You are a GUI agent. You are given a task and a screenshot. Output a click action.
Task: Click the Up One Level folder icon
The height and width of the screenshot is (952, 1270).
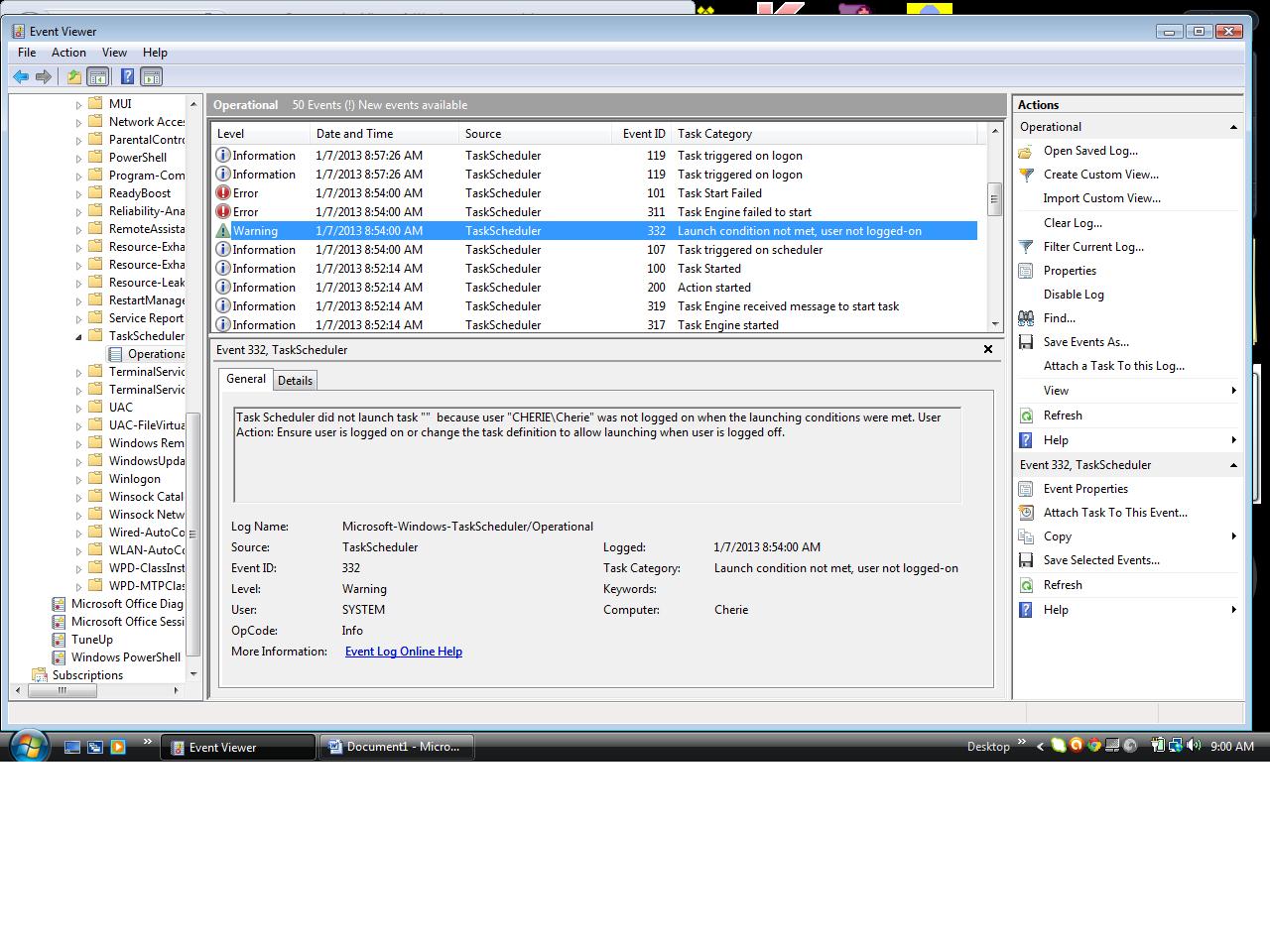(x=73, y=76)
